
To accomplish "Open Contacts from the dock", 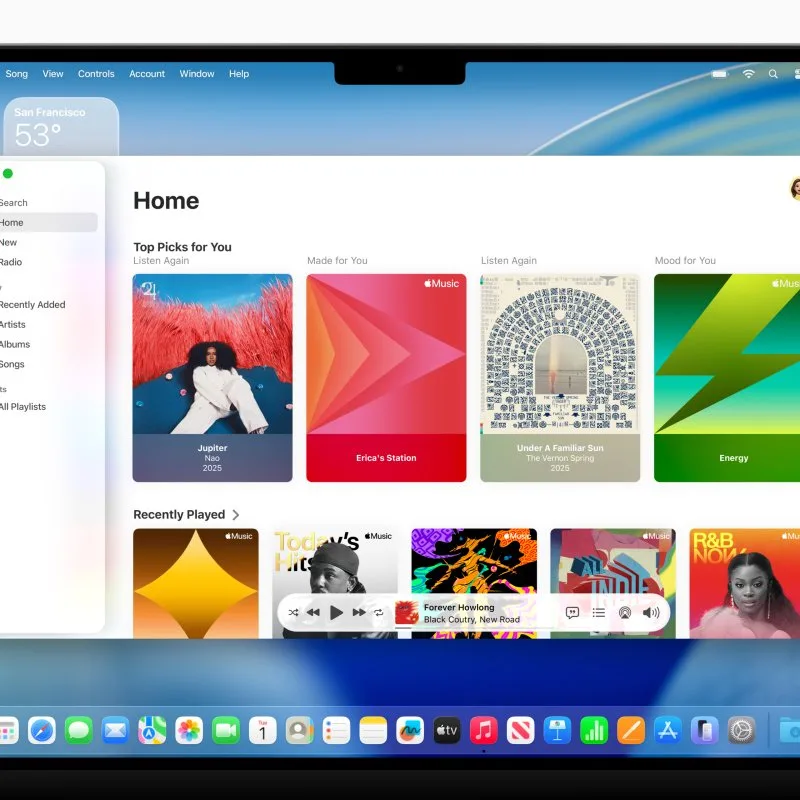I will pos(299,731).
